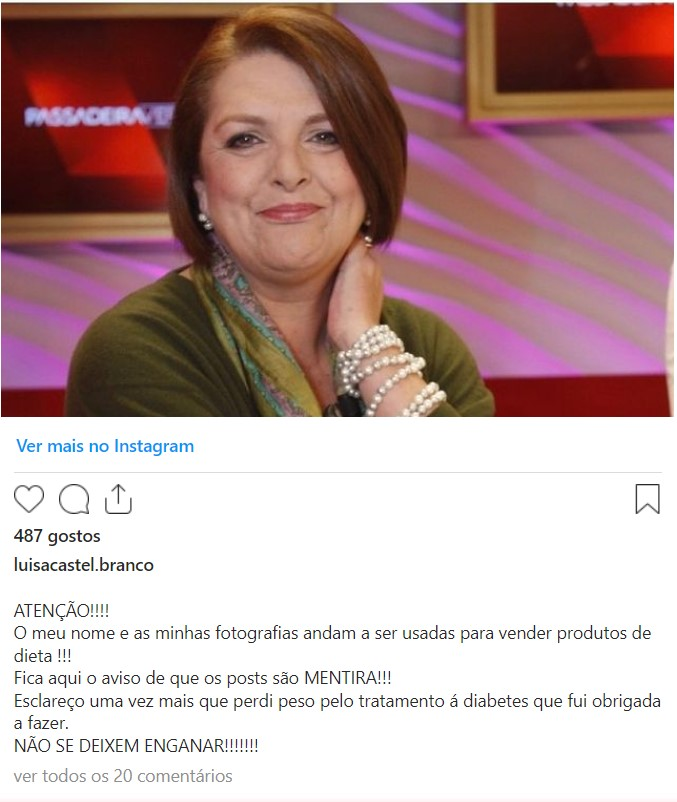Open the post photo of the smiling woman
The image size is (677, 802).
click(x=337, y=210)
